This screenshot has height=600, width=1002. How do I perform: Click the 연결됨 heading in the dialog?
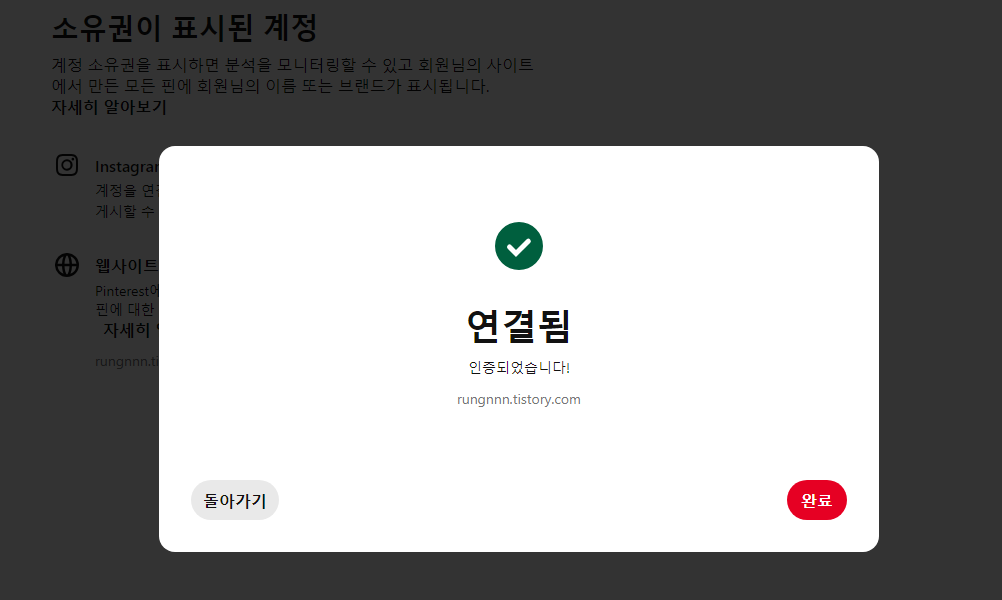(x=518, y=326)
